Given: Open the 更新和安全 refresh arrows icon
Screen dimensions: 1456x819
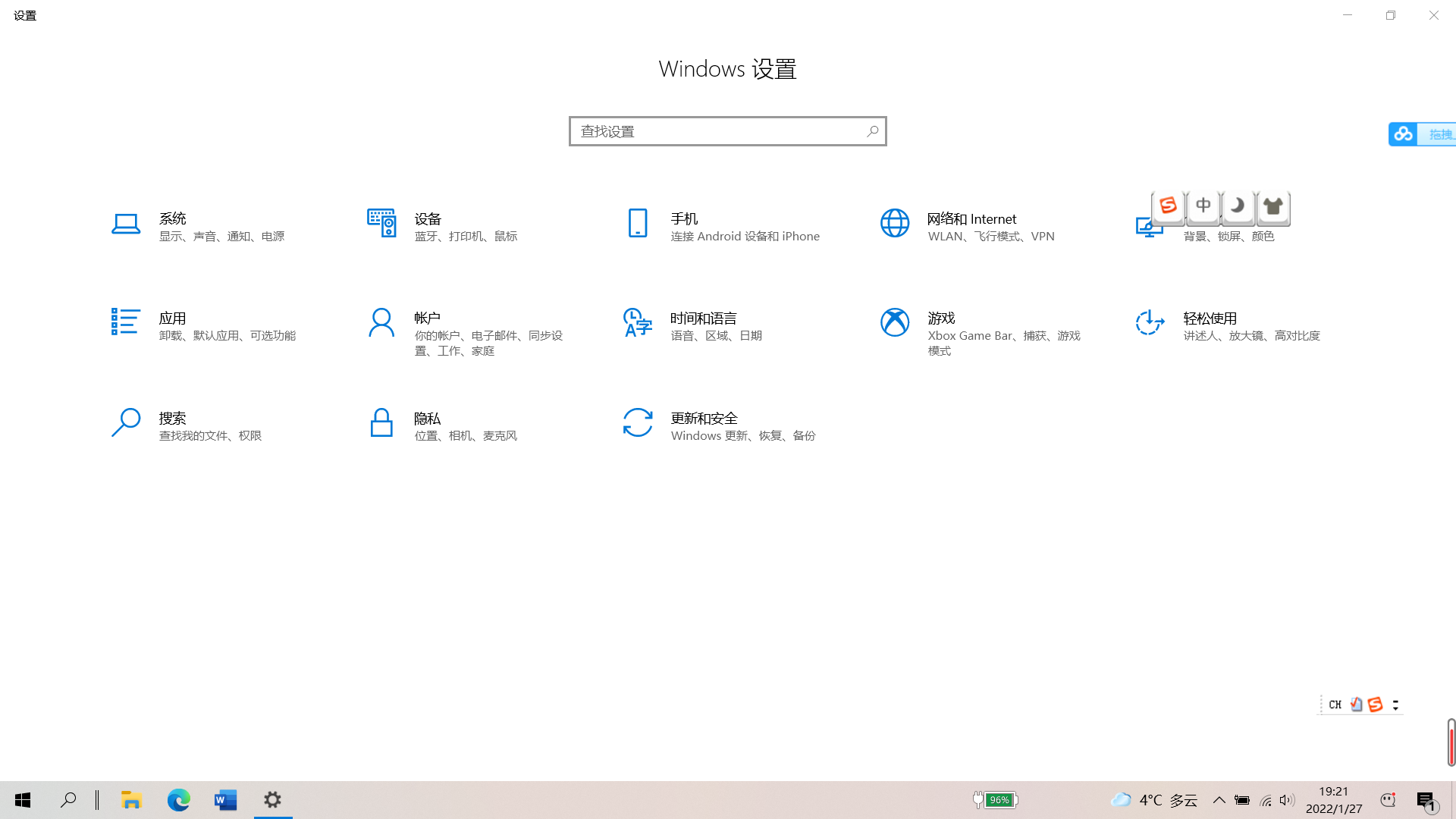Looking at the screenshot, I should [x=638, y=422].
